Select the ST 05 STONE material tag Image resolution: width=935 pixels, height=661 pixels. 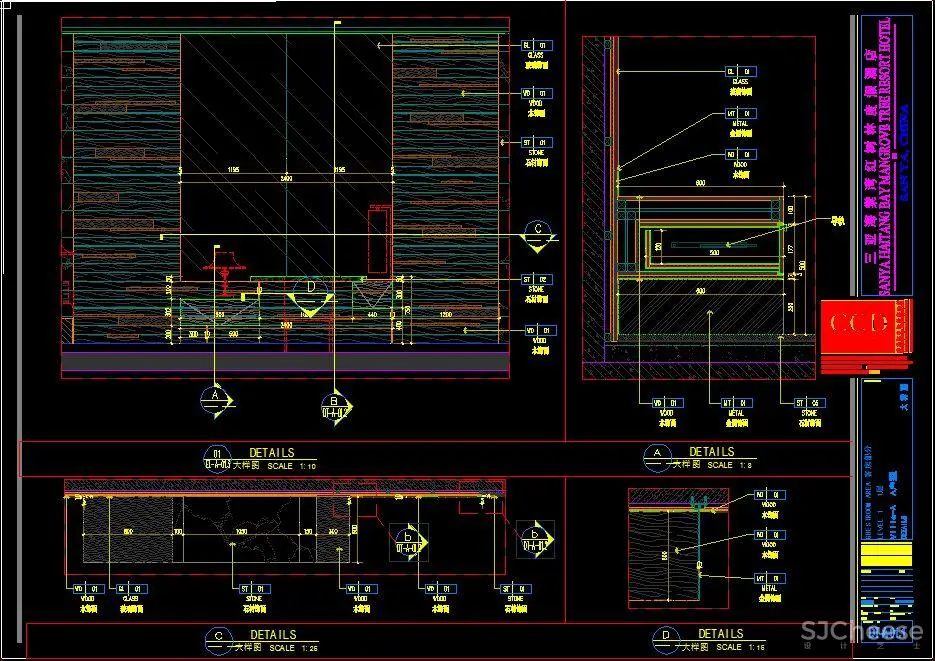coord(806,403)
